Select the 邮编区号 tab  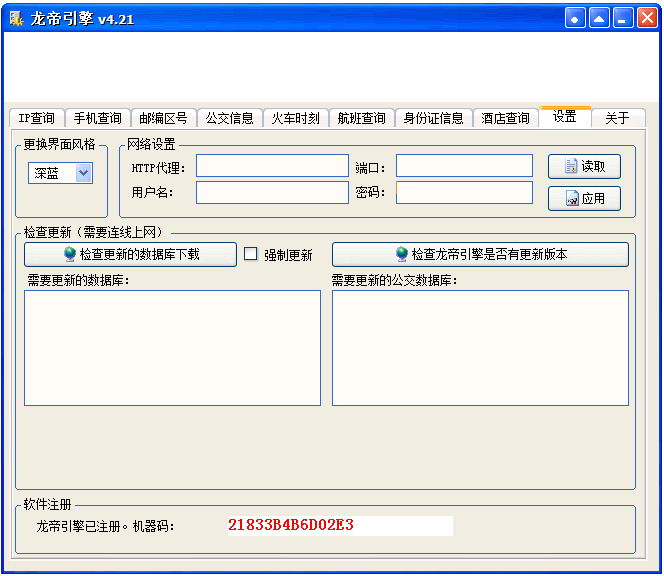163,118
